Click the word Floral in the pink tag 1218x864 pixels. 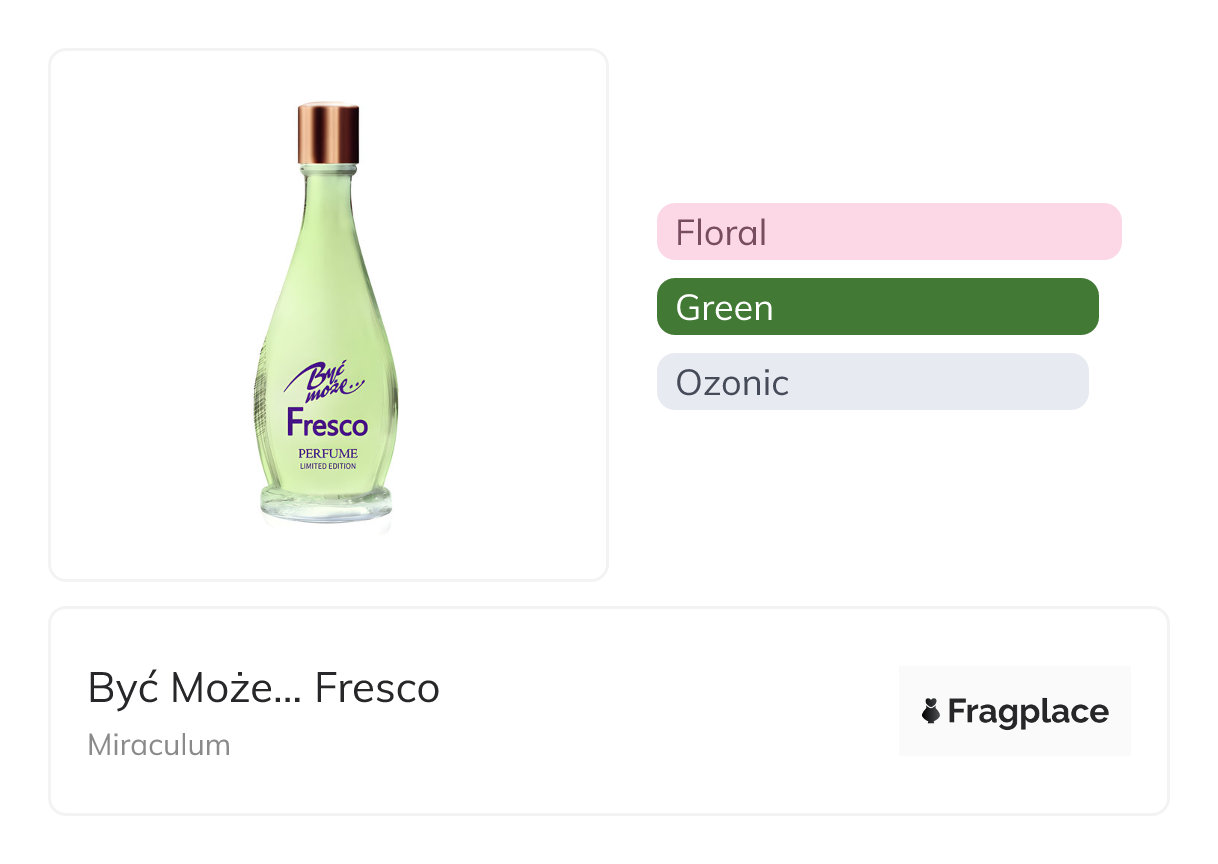[721, 233]
